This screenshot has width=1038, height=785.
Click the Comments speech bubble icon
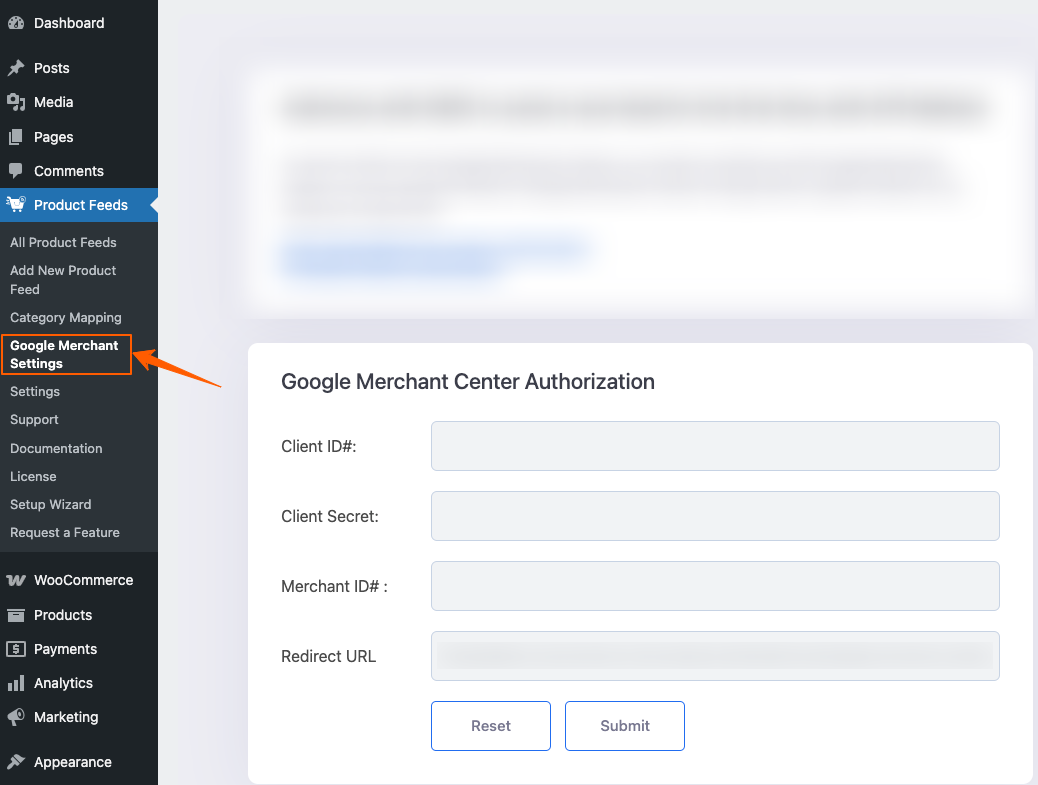16,171
